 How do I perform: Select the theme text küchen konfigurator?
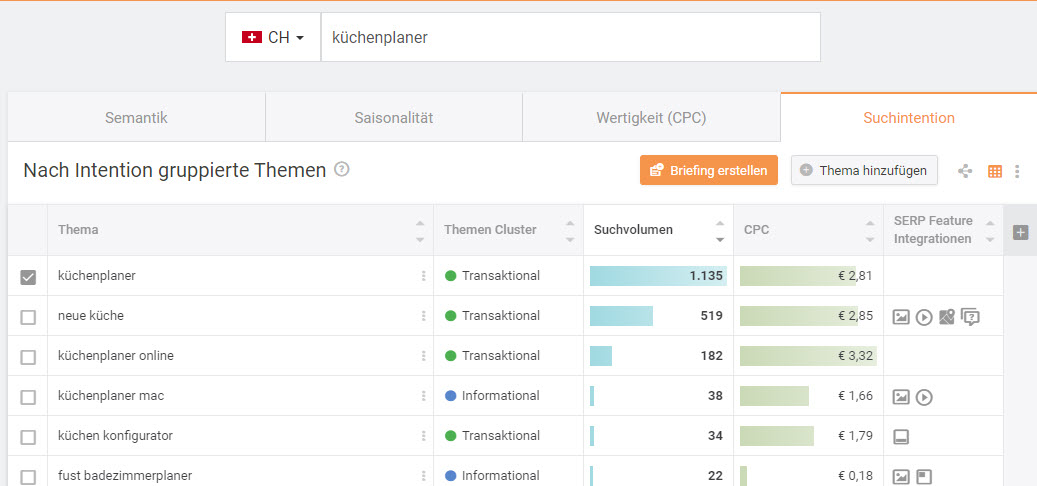tap(116, 436)
